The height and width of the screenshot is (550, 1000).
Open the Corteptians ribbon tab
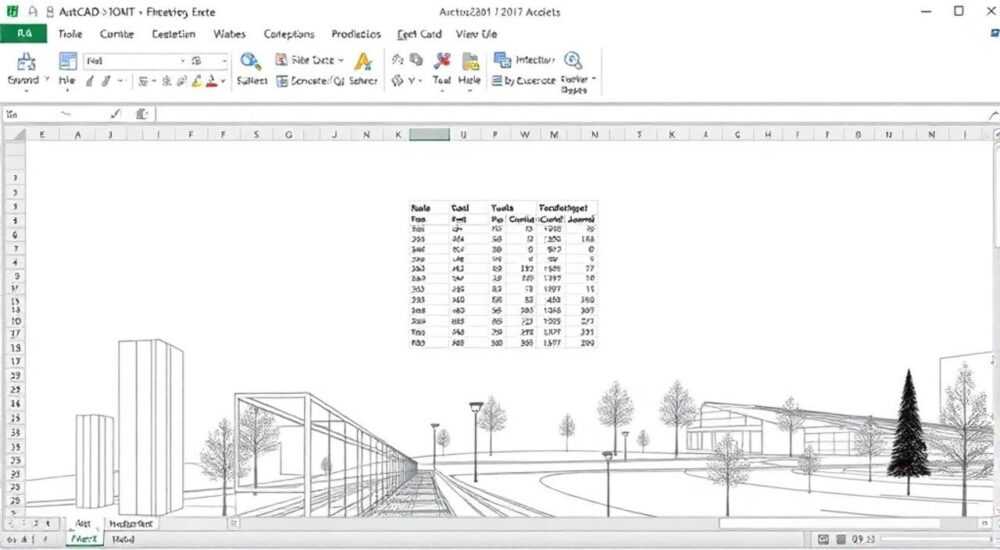(289, 34)
